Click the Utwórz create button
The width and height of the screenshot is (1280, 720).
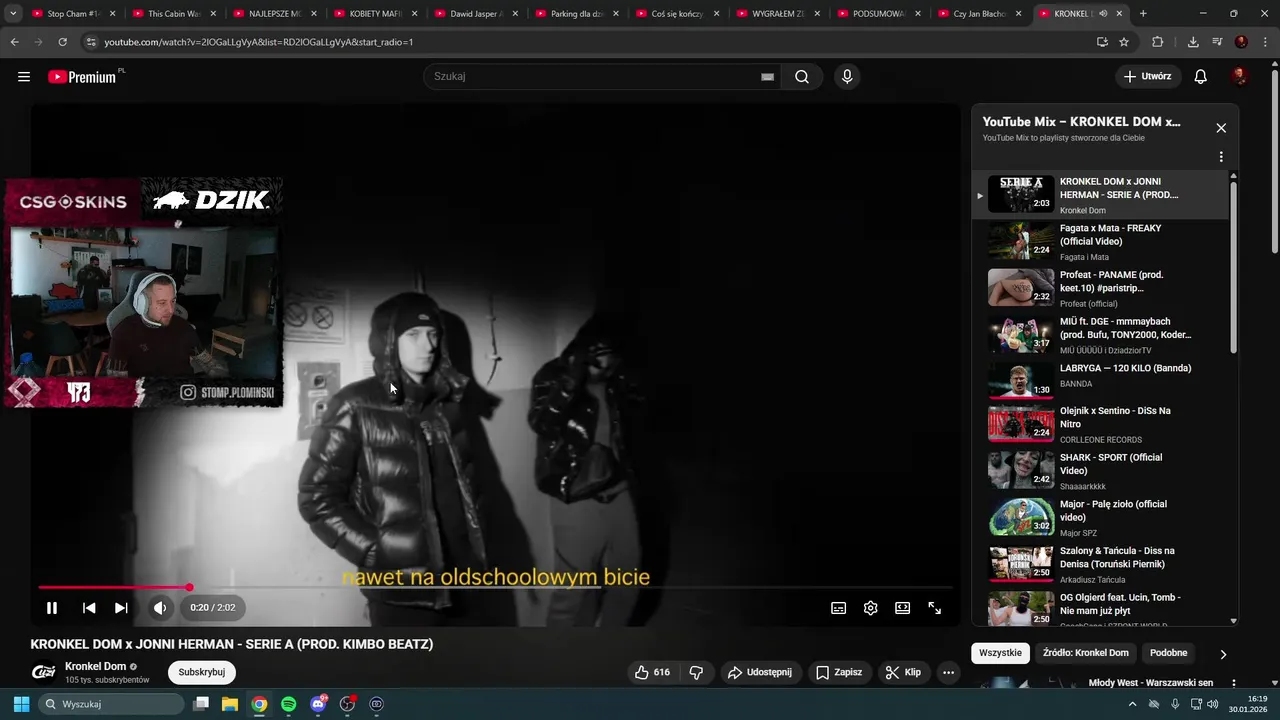point(1147,77)
